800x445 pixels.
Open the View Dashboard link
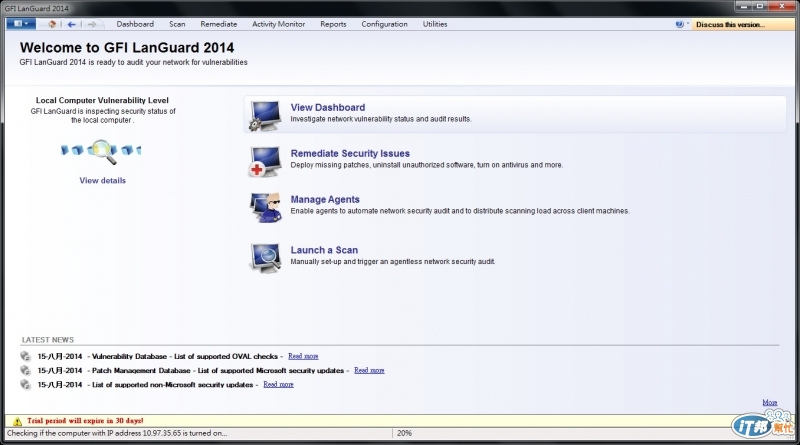(328, 108)
